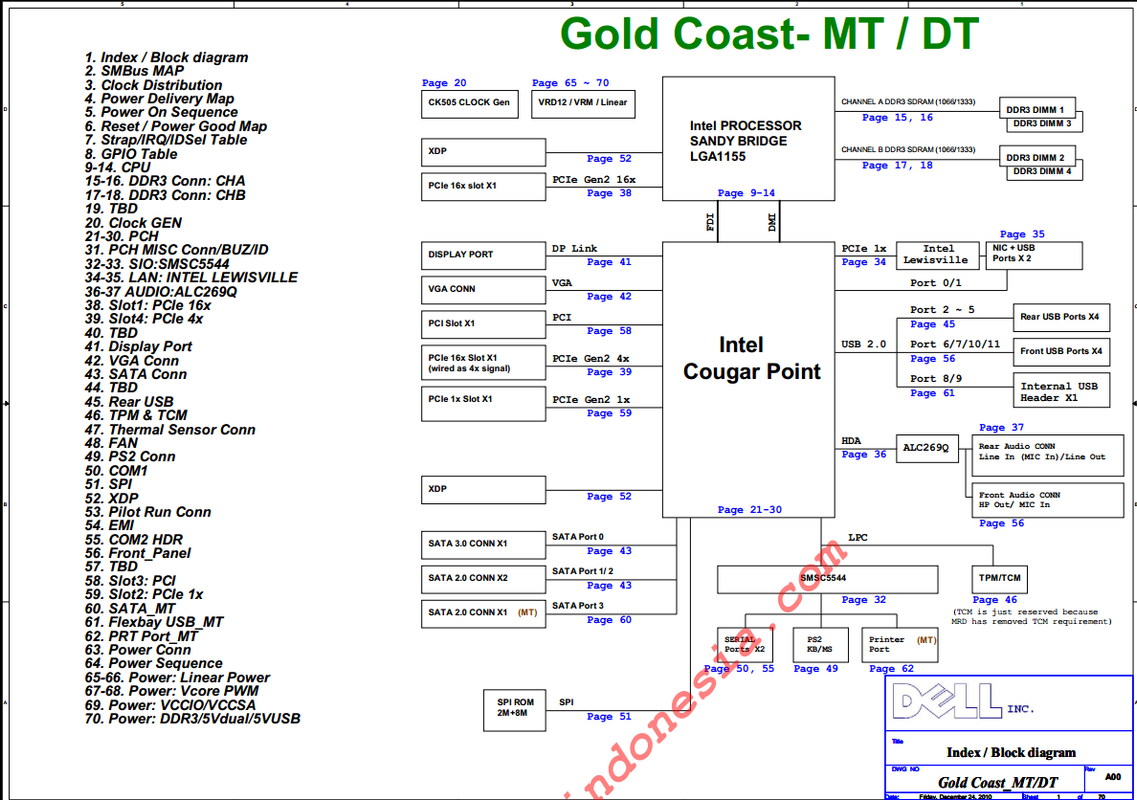Click the TPM/TCM block
The width and height of the screenshot is (1137, 800).
tap(999, 580)
